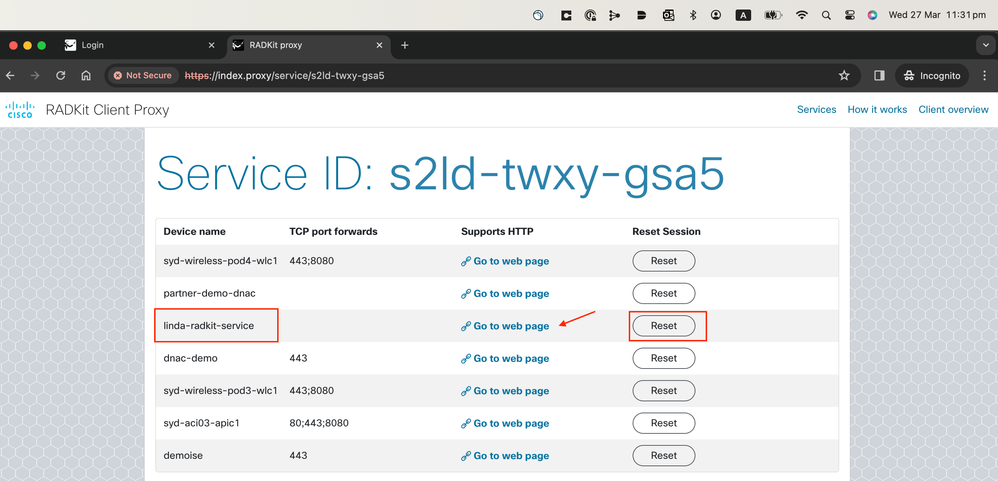Click the Service ID s2ld-twxy-gsa5 heading
The height and width of the screenshot is (481, 998).
440,172
